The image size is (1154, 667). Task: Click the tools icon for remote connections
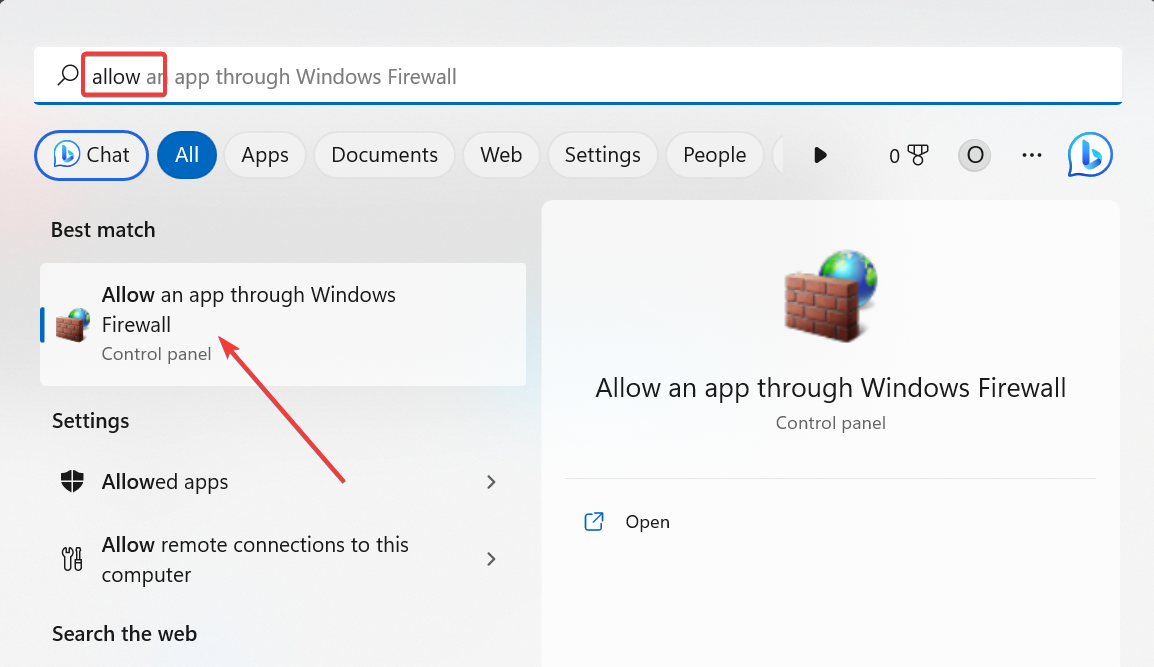coord(72,559)
